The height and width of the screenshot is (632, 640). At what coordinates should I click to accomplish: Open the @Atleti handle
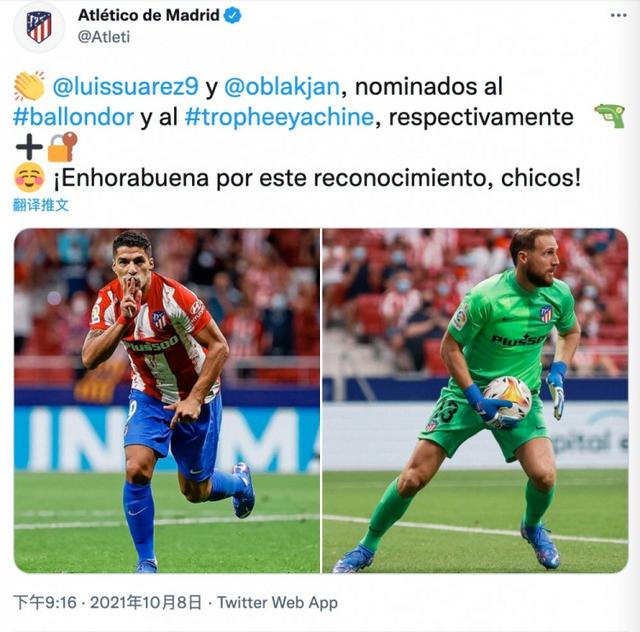tap(104, 37)
